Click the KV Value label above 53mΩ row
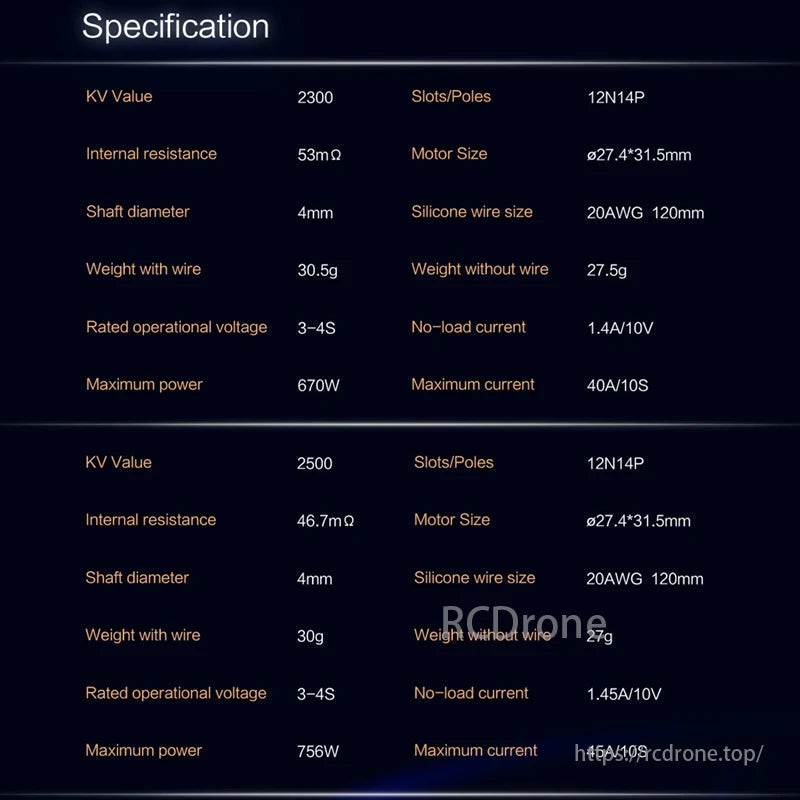 [119, 97]
